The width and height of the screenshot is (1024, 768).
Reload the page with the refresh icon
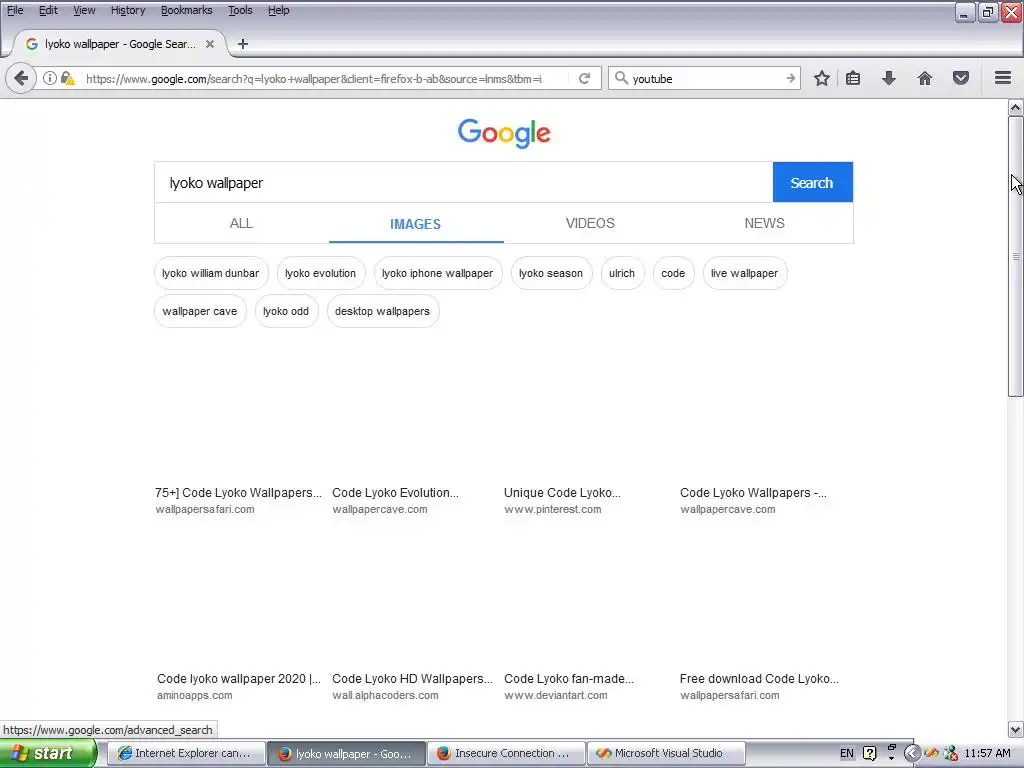click(x=584, y=78)
